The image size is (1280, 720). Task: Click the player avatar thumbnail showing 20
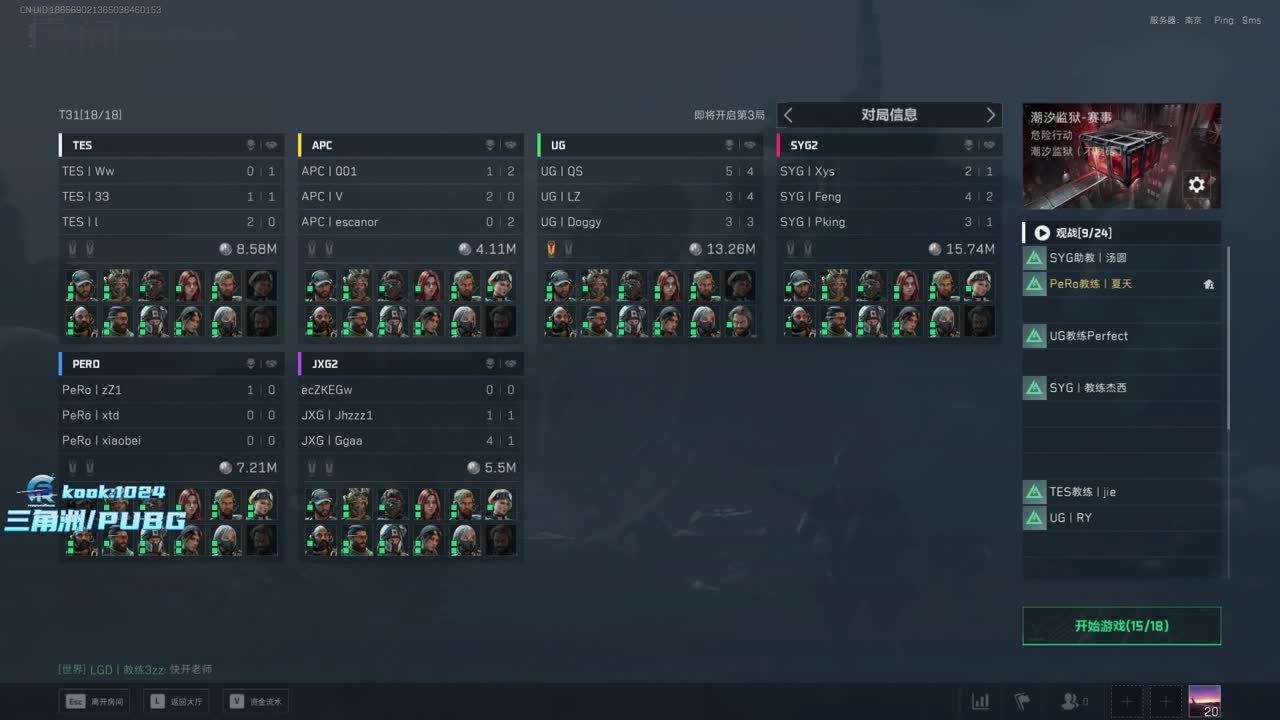pyautogui.click(x=1204, y=701)
